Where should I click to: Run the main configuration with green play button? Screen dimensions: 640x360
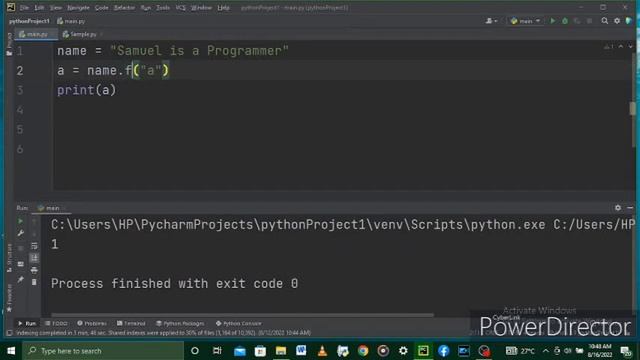[553, 21]
